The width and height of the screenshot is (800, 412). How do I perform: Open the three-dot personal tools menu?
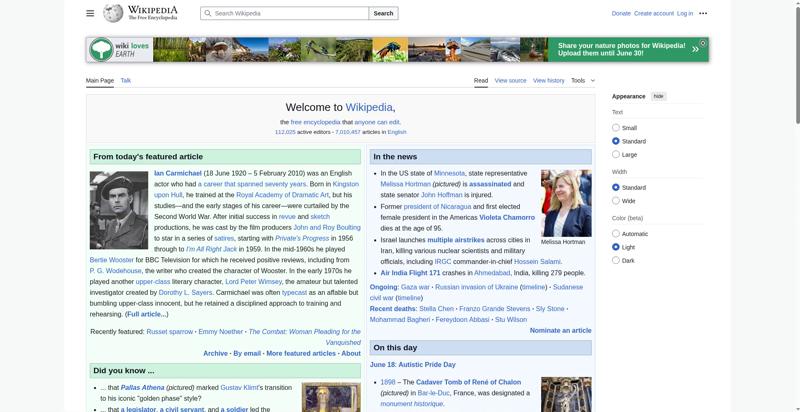click(x=703, y=13)
